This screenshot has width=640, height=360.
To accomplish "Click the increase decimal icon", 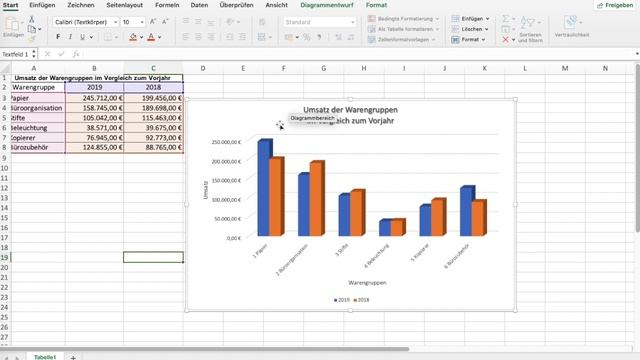I will [338, 37].
